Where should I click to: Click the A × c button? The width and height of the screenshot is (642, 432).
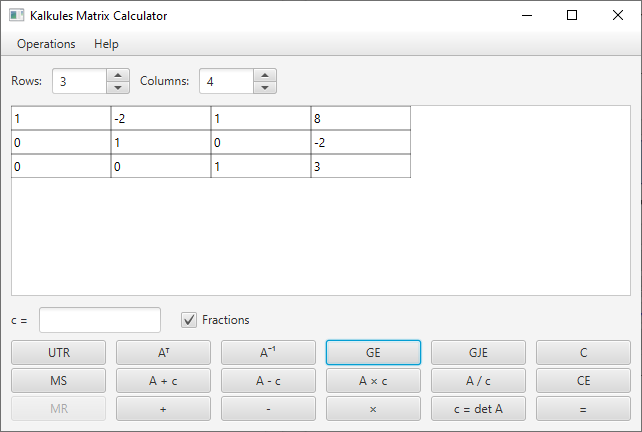pos(373,380)
